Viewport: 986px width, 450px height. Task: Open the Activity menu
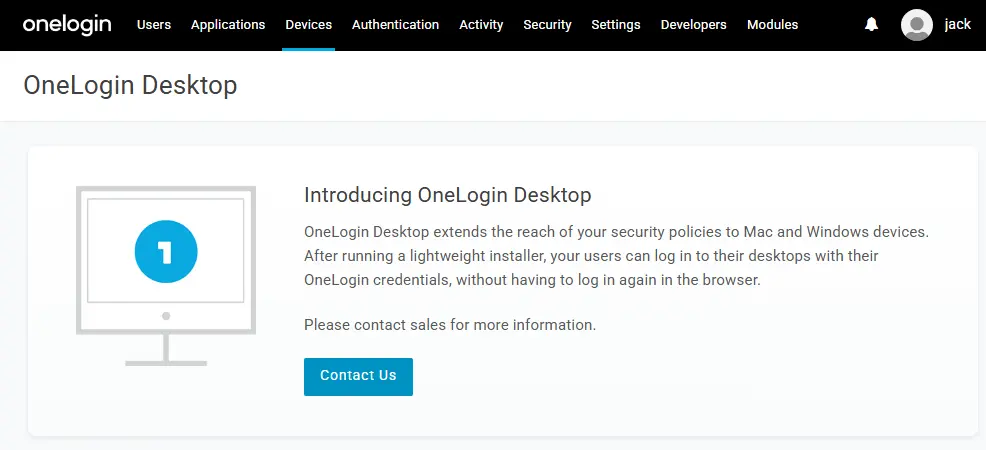click(x=481, y=25)
